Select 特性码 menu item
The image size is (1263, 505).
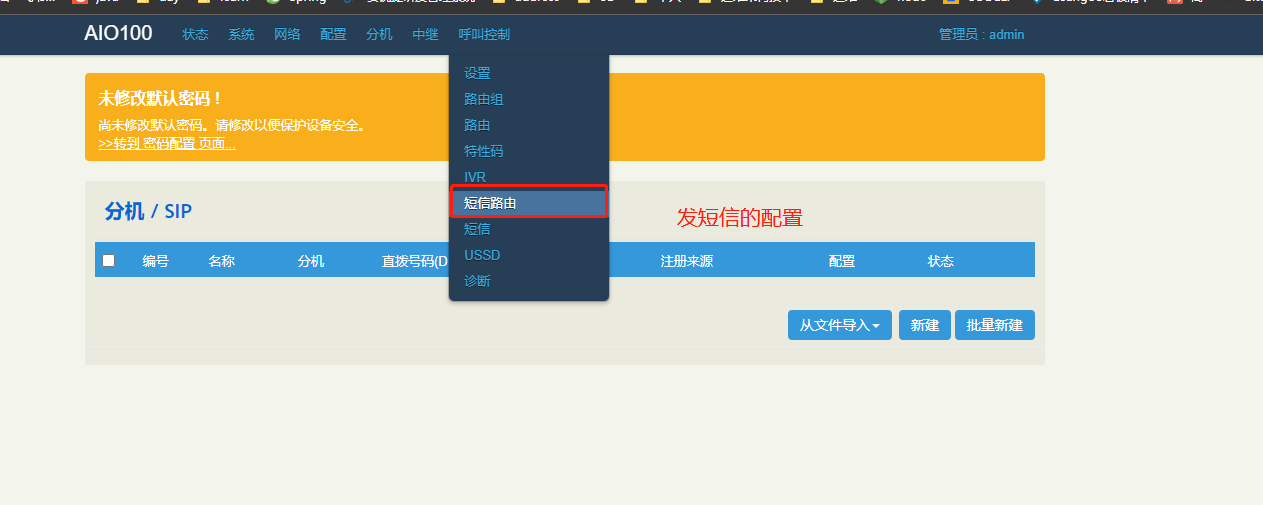pos(529,151)
